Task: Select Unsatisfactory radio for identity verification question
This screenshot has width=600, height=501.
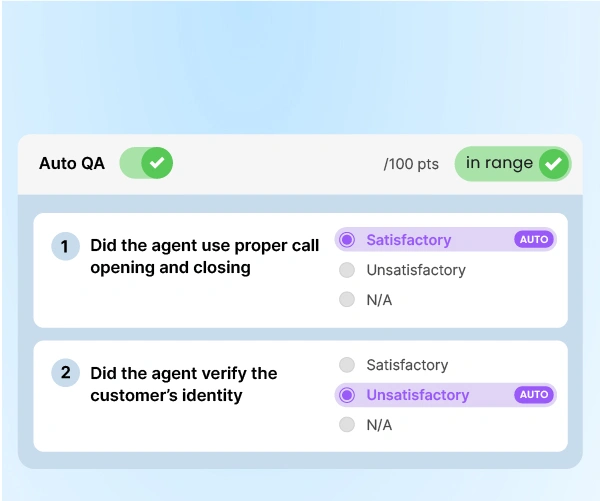Action: coord(347,395)
